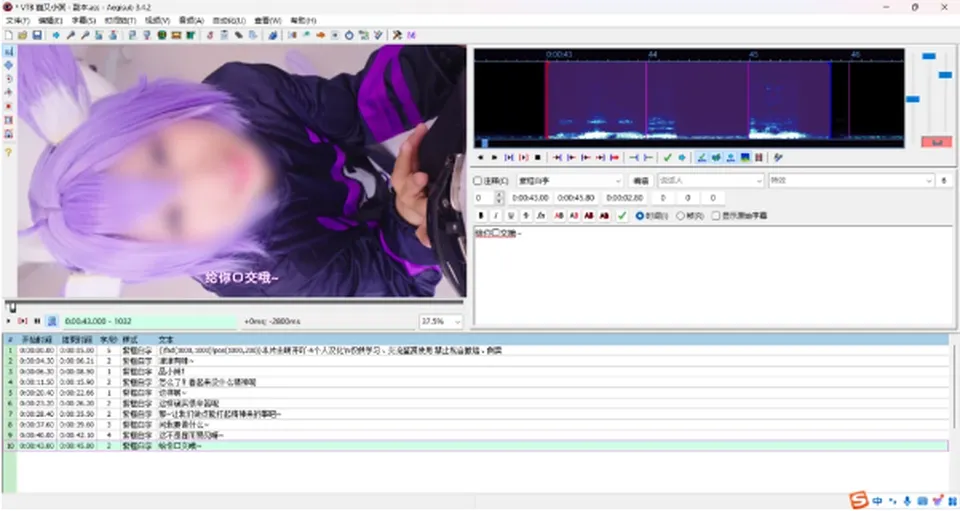960x511 pixels.
Task: Open the 37.5% video zoom dropdown
Action: 441,321
